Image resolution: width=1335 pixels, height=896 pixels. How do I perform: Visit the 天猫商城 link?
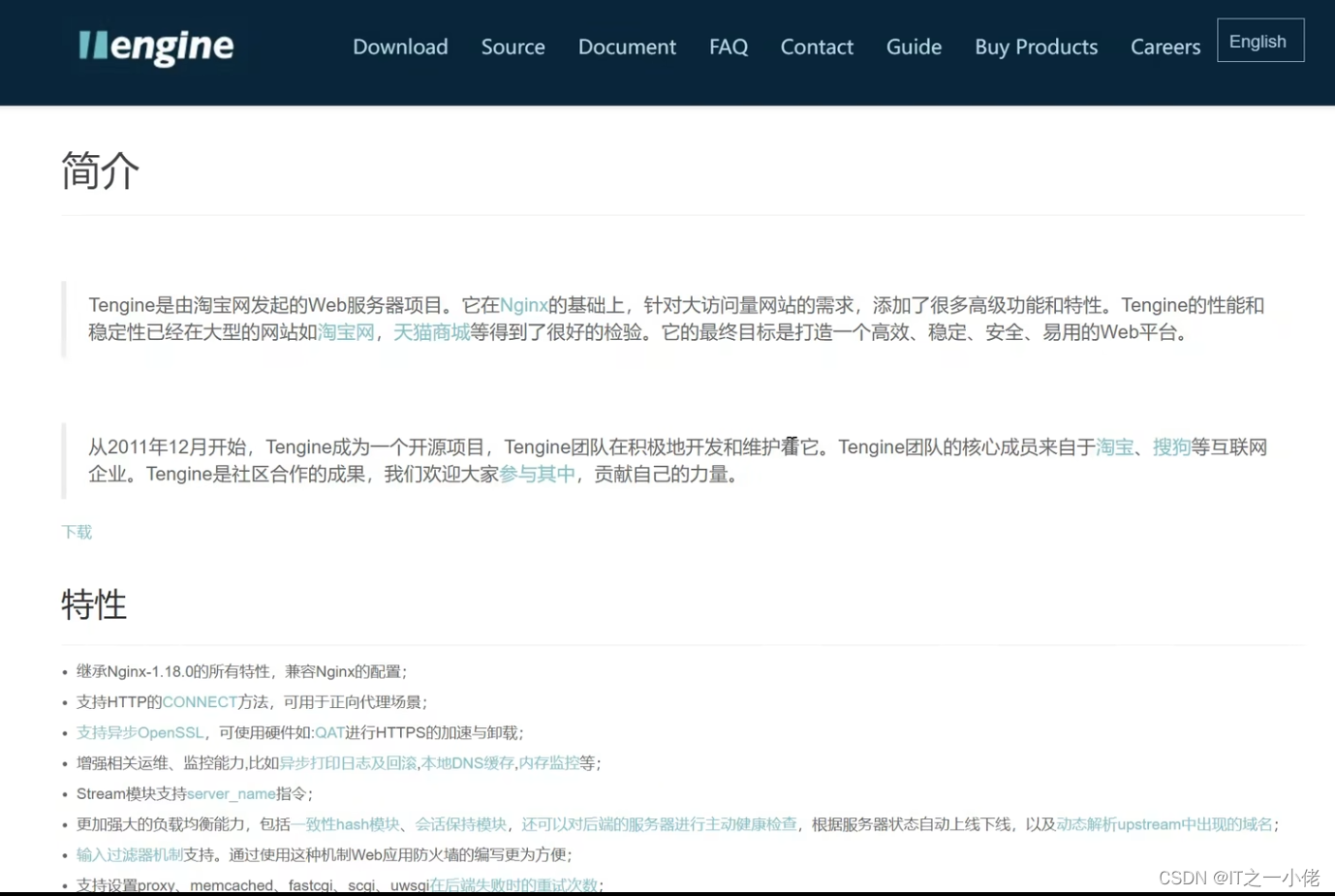[x=432, y=332]
